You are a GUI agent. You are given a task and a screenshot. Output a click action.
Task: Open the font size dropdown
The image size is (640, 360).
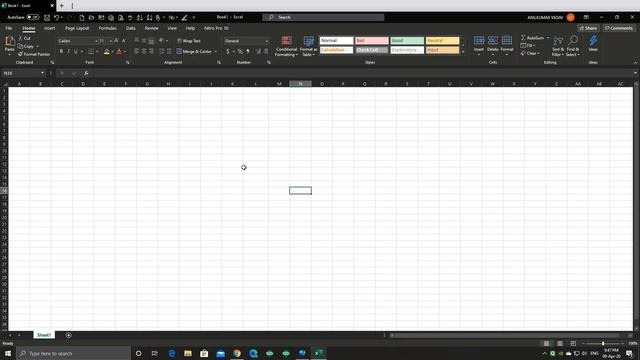click(111, 41)
